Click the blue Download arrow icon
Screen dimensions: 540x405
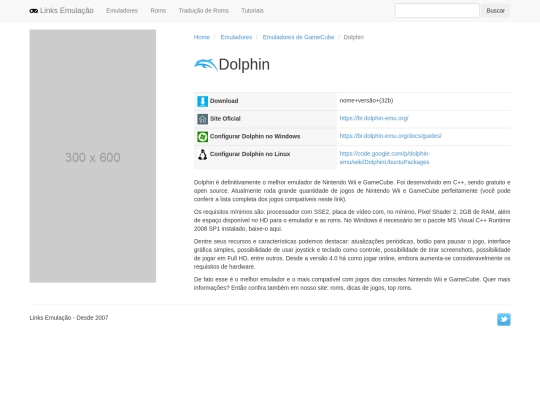click(x=202, y=101)
